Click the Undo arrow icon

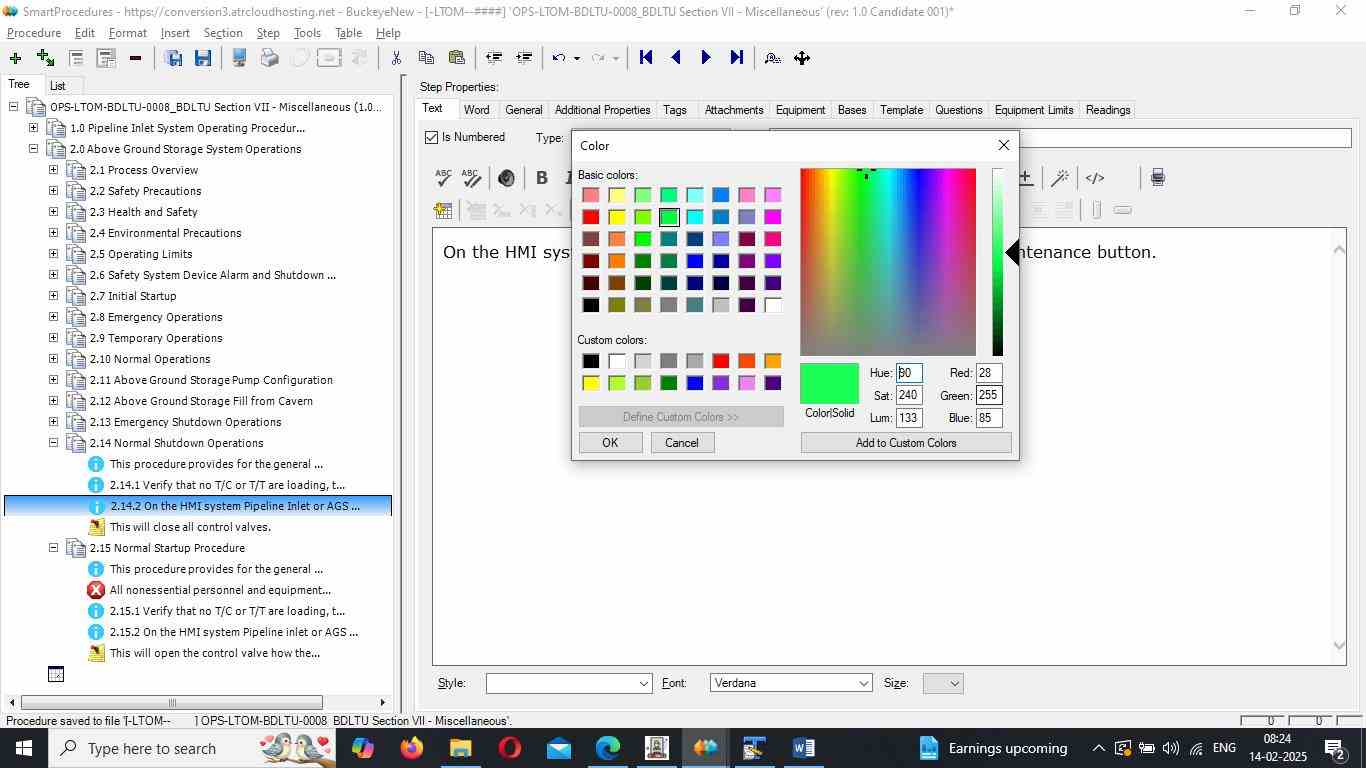560,58
